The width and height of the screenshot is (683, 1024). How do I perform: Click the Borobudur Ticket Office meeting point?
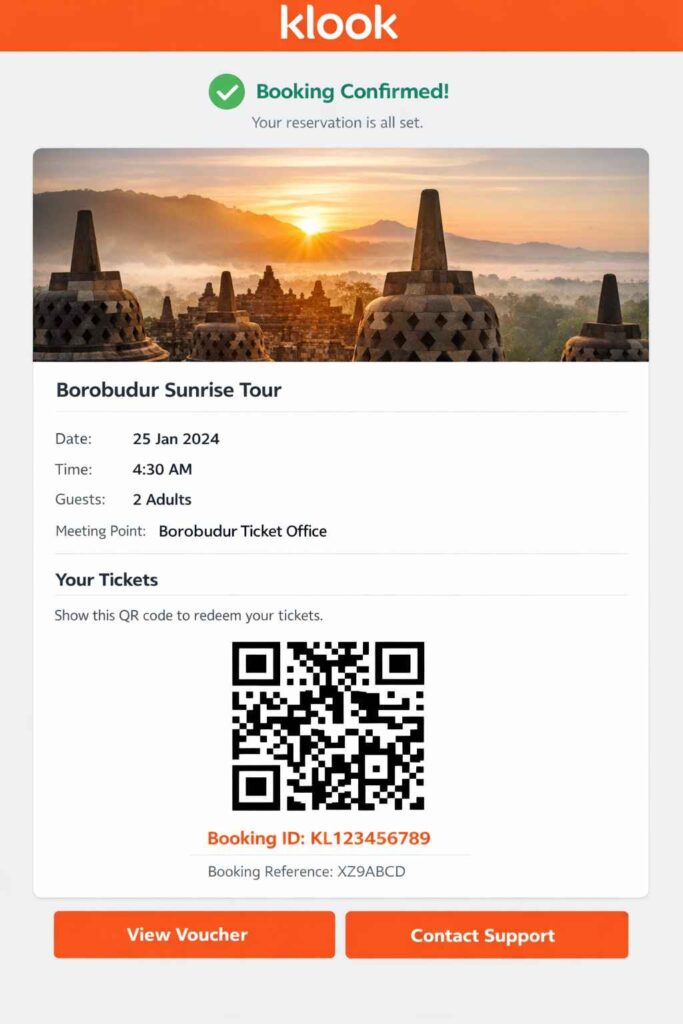[242, 531]
